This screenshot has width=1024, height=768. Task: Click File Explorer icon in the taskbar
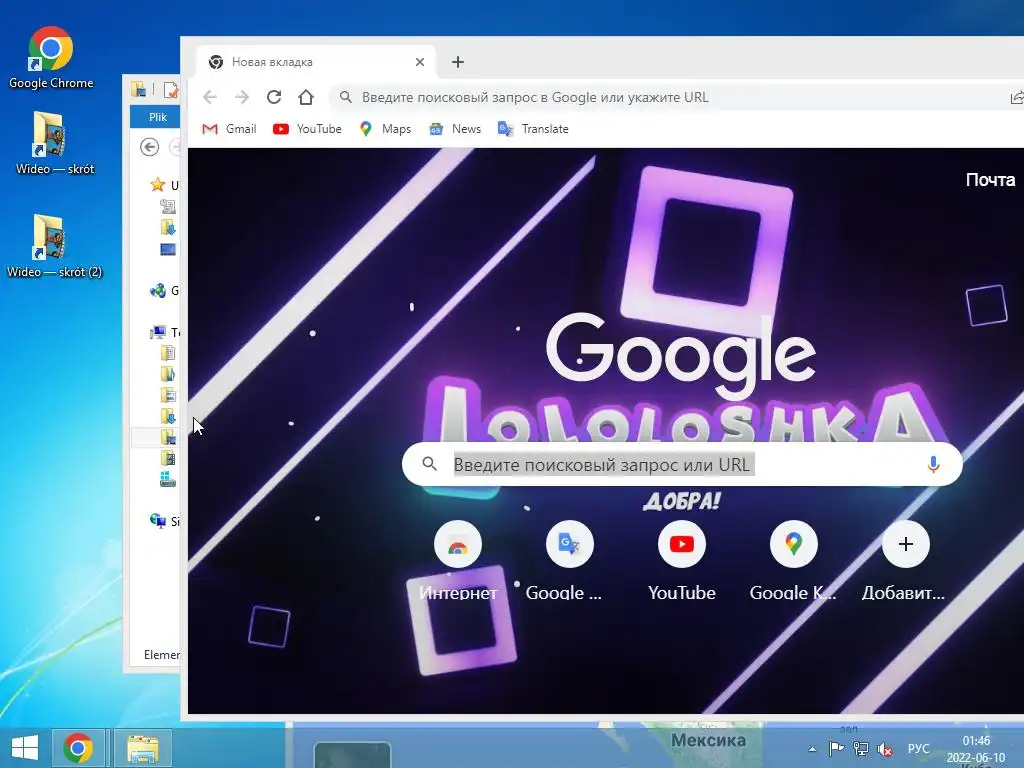pos(143,747)
